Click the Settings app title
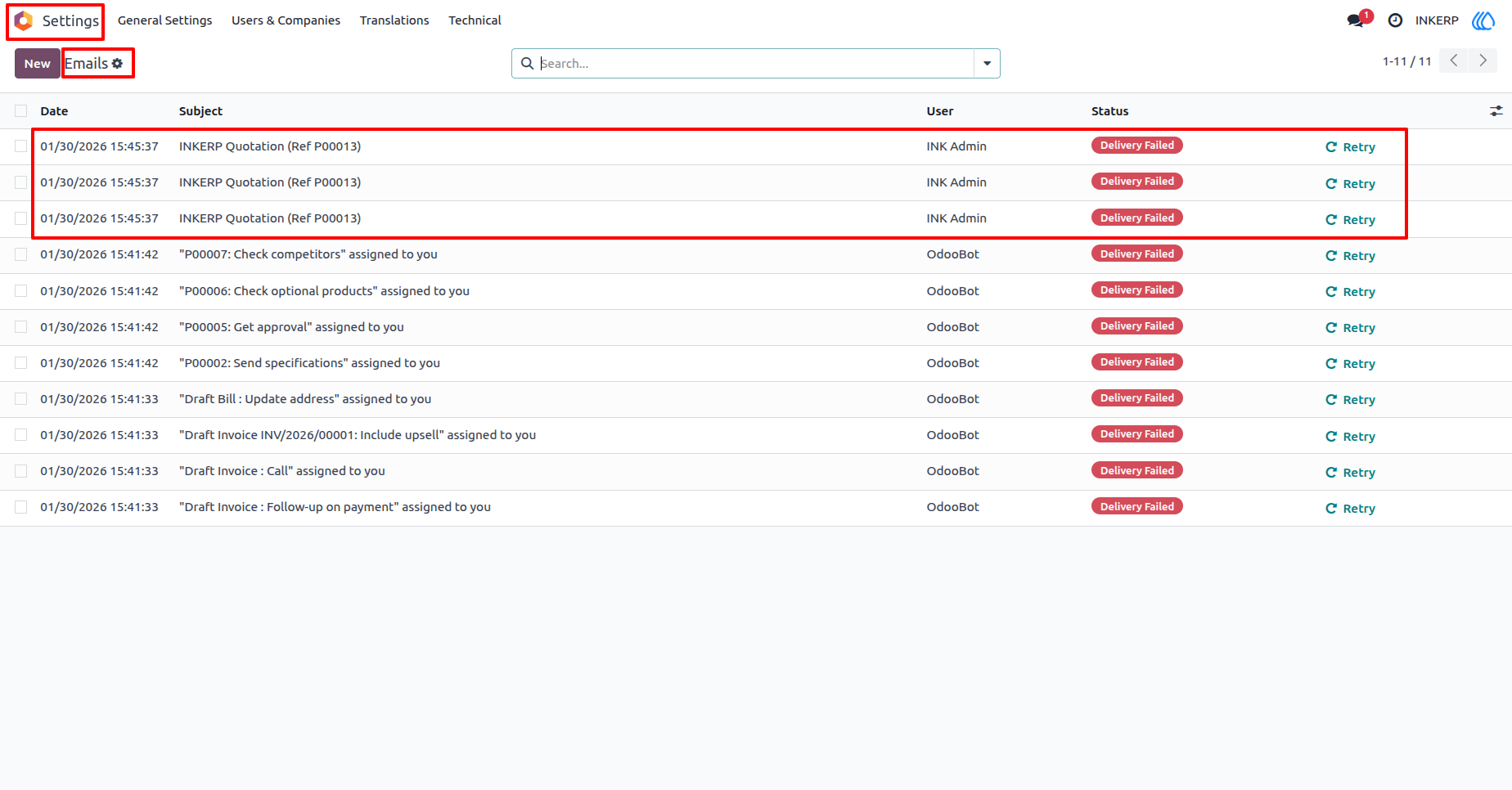Viewport: 1512px width, 790px height. (x=70, y=20)
